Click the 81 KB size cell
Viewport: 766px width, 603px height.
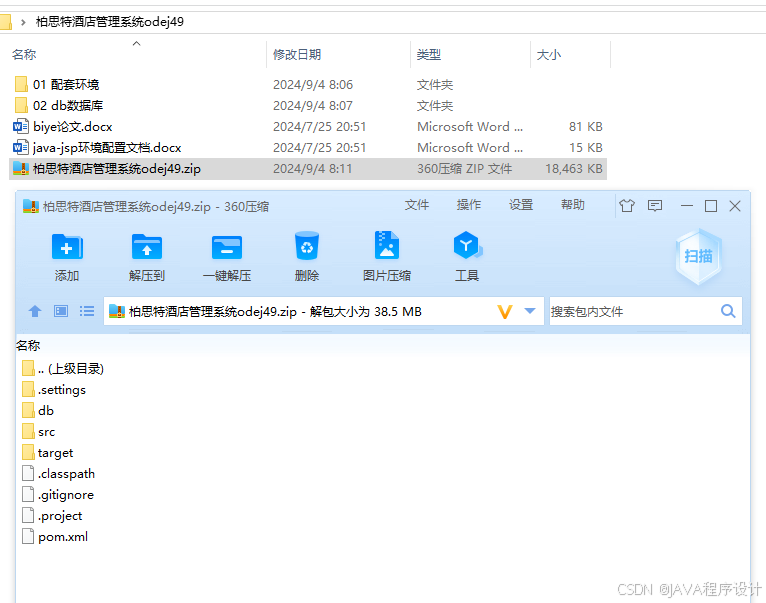[x=585, y=127]
